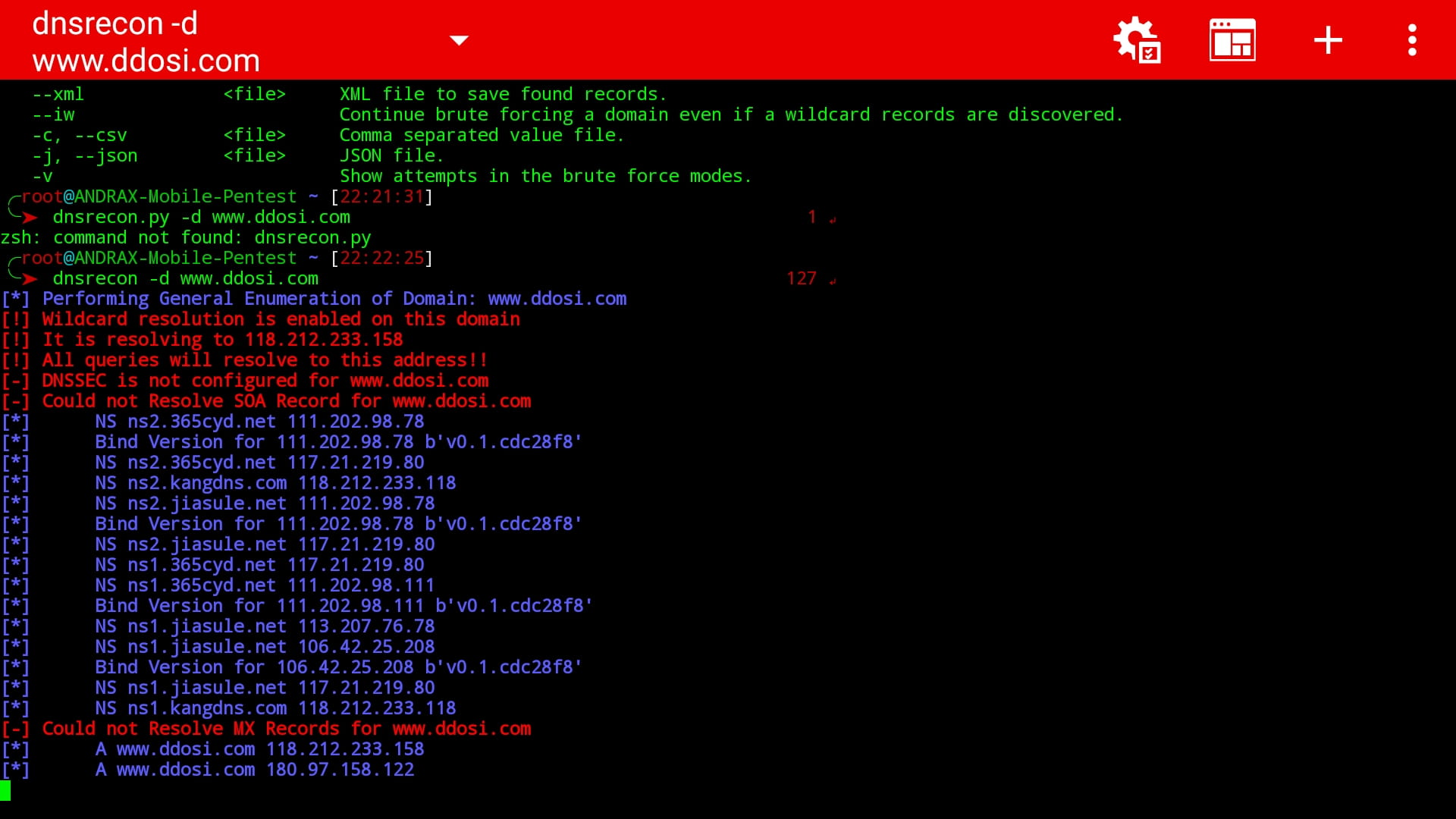
Task: Click 'NS ns1.jiasule.net 117.21.219.80' line
Action: 265,688
